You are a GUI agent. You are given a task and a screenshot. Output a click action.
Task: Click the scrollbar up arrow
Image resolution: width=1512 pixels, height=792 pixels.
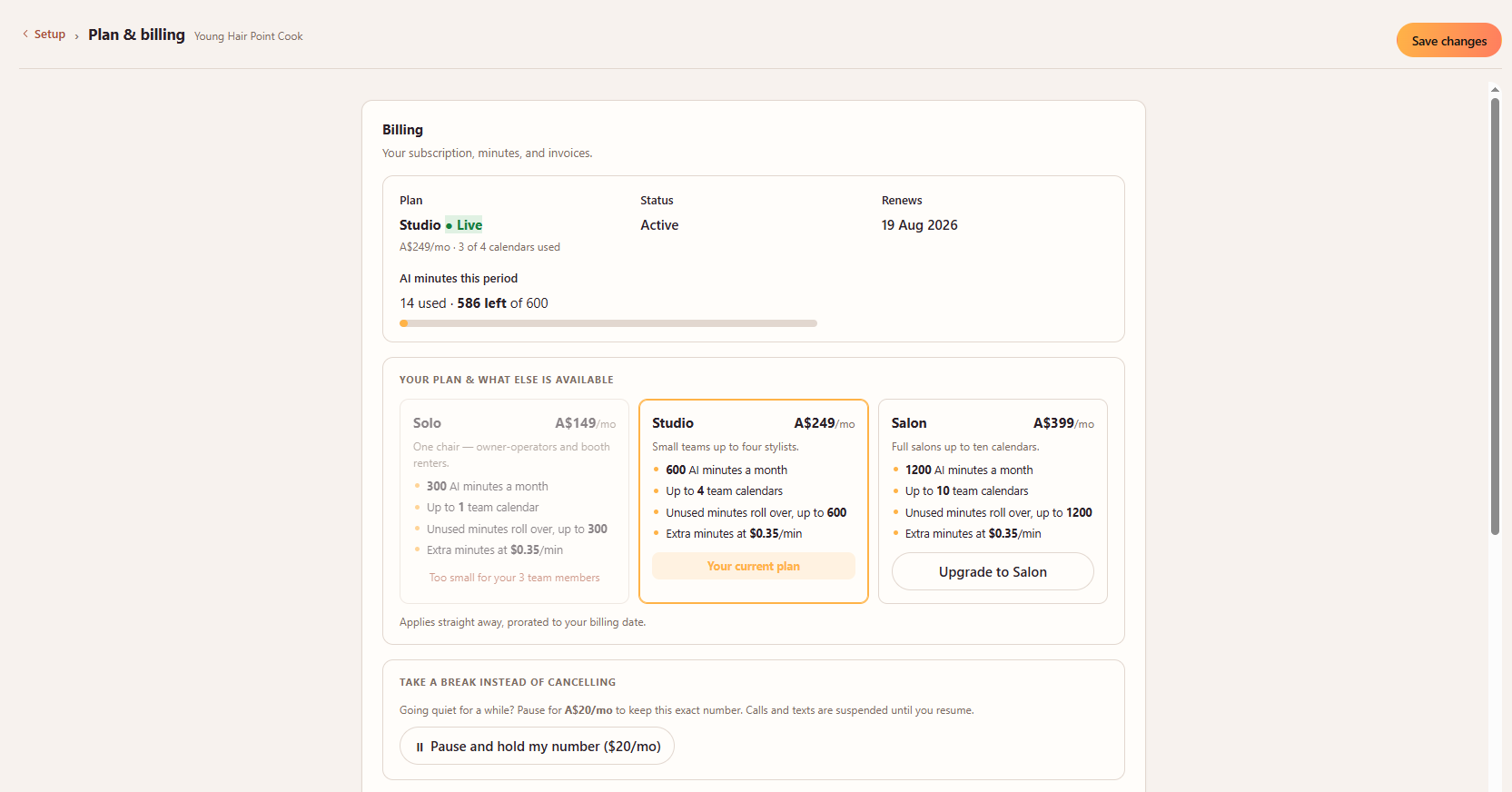1495,89
